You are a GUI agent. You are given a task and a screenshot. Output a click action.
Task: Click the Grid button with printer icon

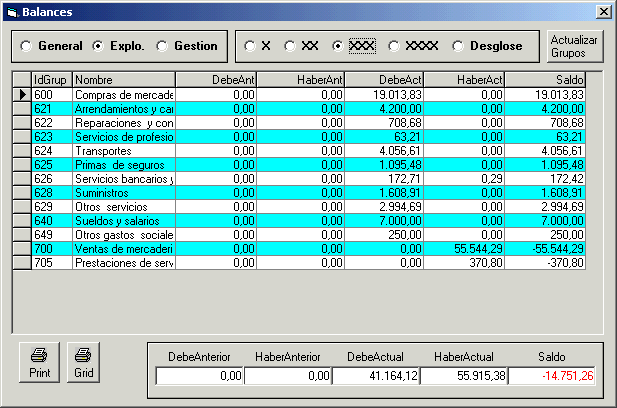(84, 362)
